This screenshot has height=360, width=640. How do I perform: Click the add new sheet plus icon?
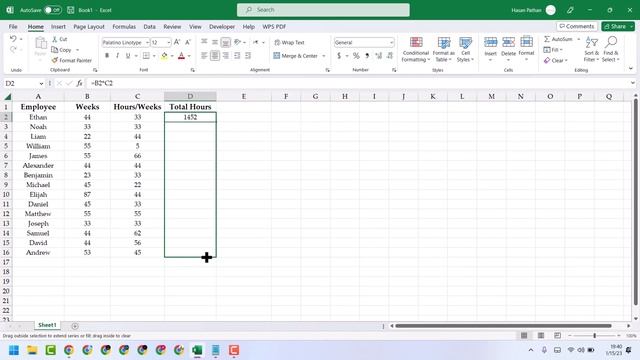75,326
